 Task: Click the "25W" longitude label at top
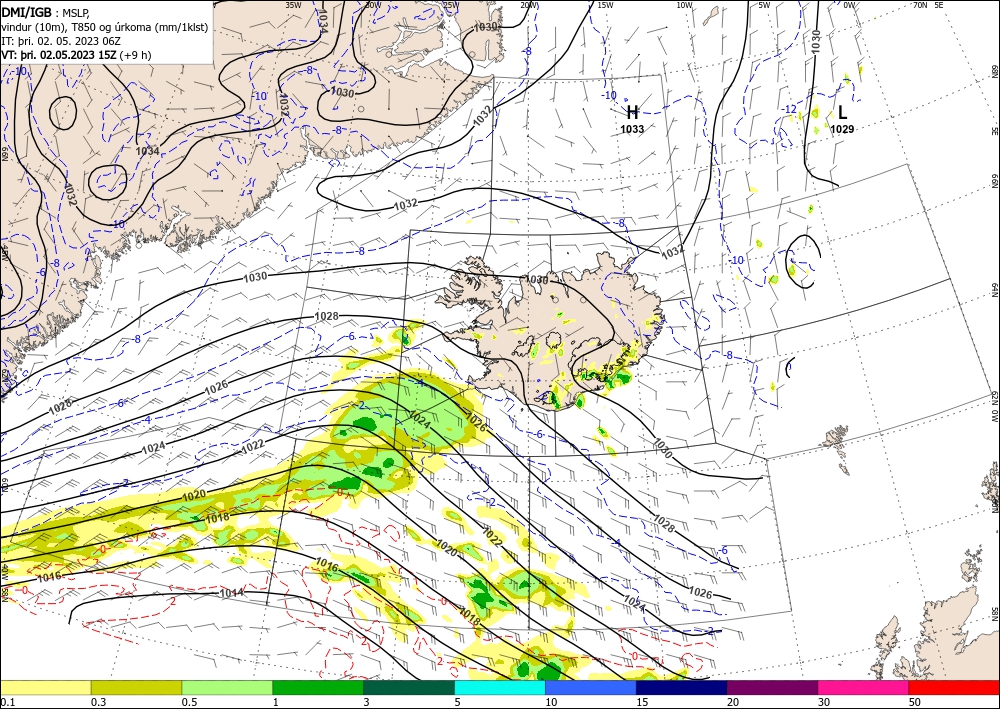[x=450, y=5]
